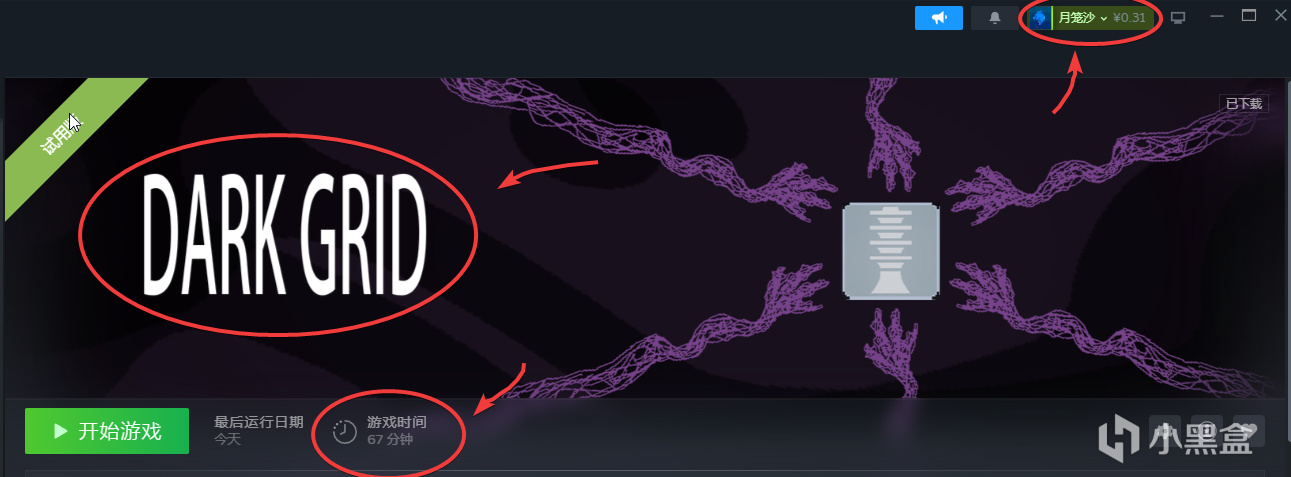1291x477 pixels.
Task: Maximize the Steam window
Action: click(x=1248, y=15)
